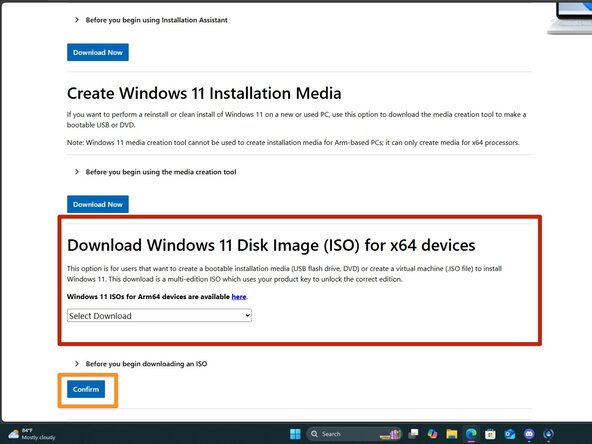Viewport: 592px width, 444px height.
Task: Switch to Microsoft Edge in taskbar
Action: [471, 434]
